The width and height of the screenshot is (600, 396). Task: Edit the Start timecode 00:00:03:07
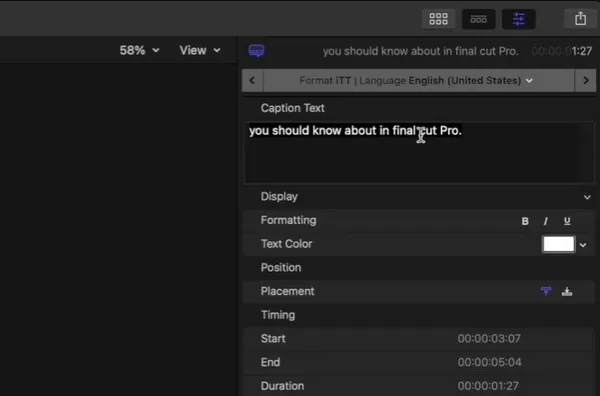(x=489, y=339)
